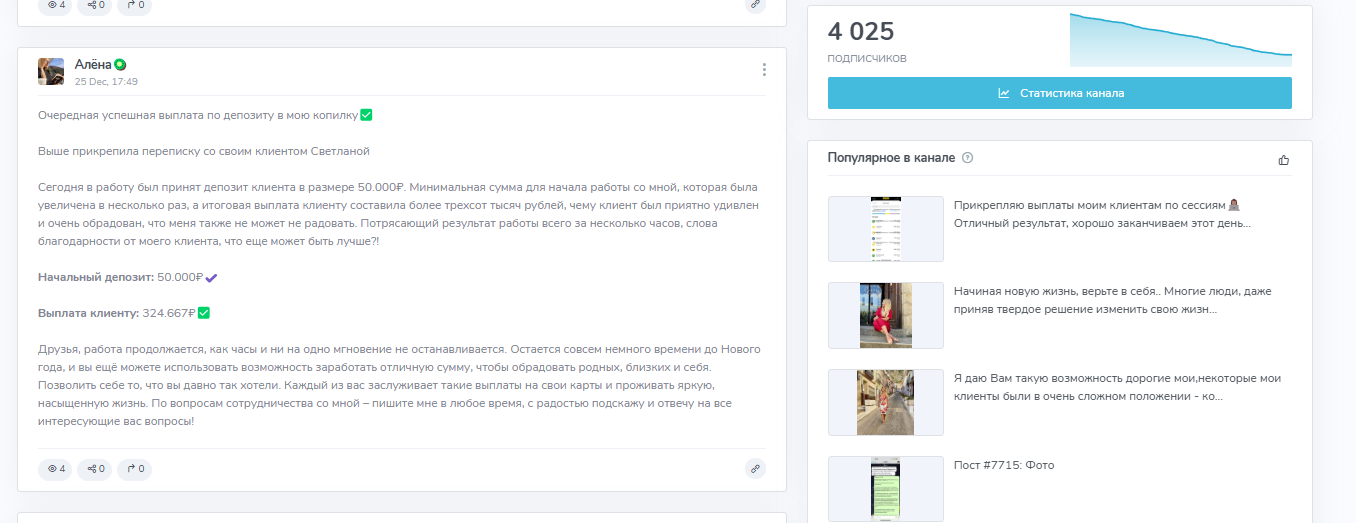Screen dimensions: 1356x523
Task: Click the forwards counter on Алёна's post
Action: (135, 468)
